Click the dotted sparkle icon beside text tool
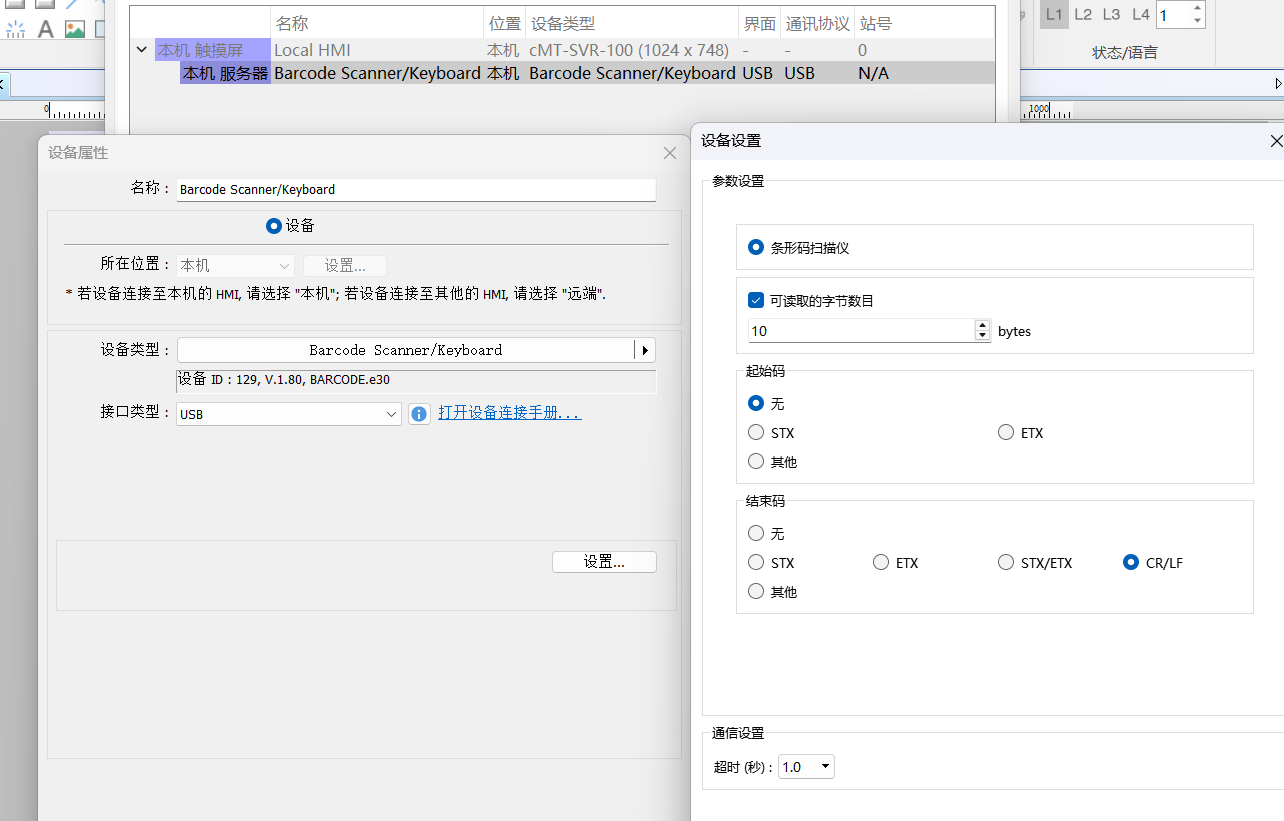1284x821 pixels. [x=16, y=29]
